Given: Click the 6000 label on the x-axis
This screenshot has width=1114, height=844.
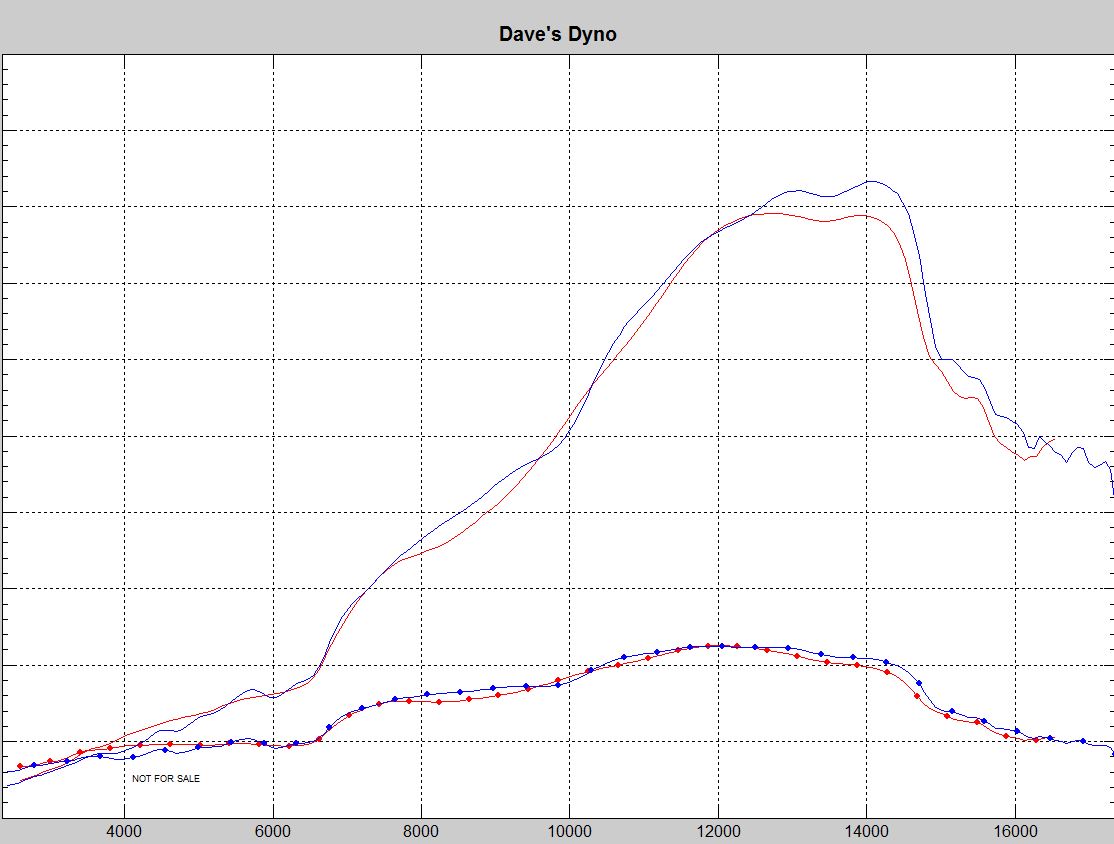Looking at the screenshot, I should coord(273,829).
